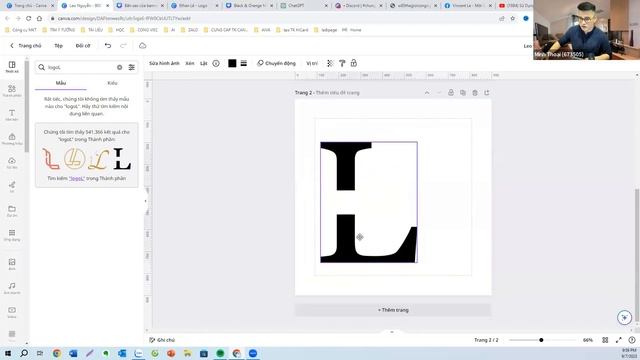Pick the black serif L logo thumbnail
The height and width of the screenshot is (360, 640).
122,159
